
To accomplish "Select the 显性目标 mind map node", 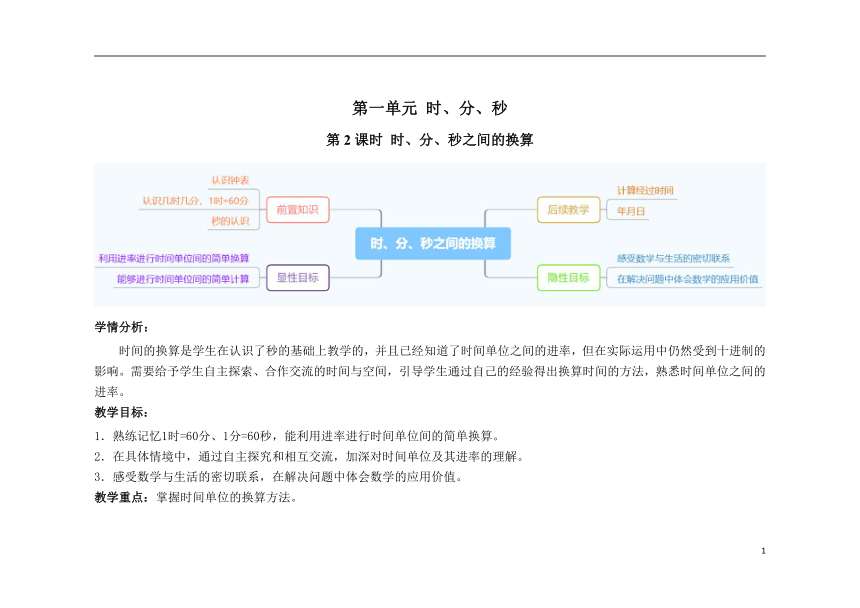I will pos(298,277).
